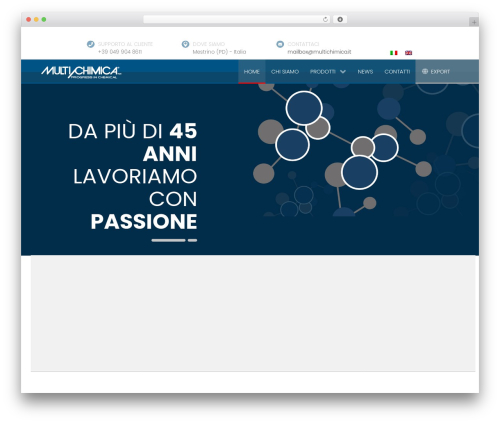
Task: Go to the News page
Action: pos(365,72)
